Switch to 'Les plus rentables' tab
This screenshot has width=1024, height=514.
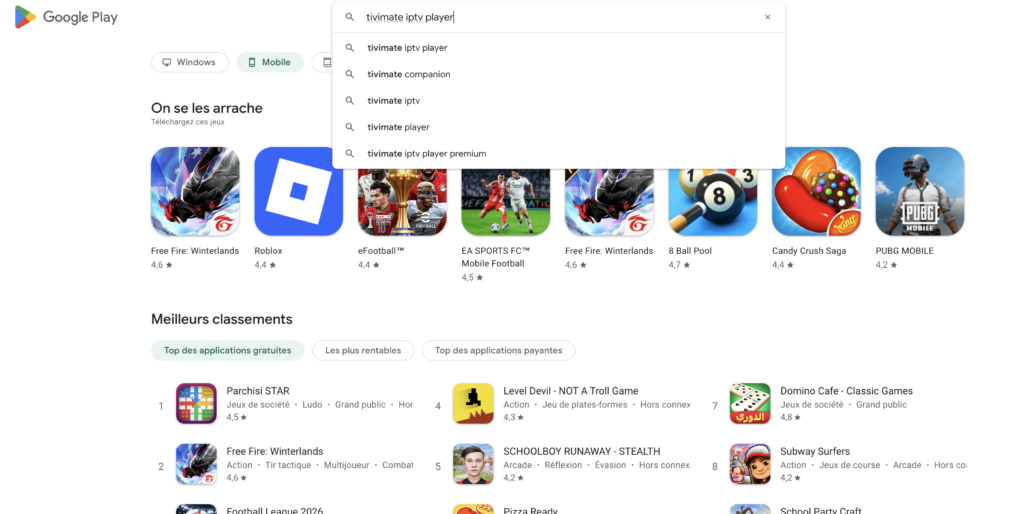(362, 350)
